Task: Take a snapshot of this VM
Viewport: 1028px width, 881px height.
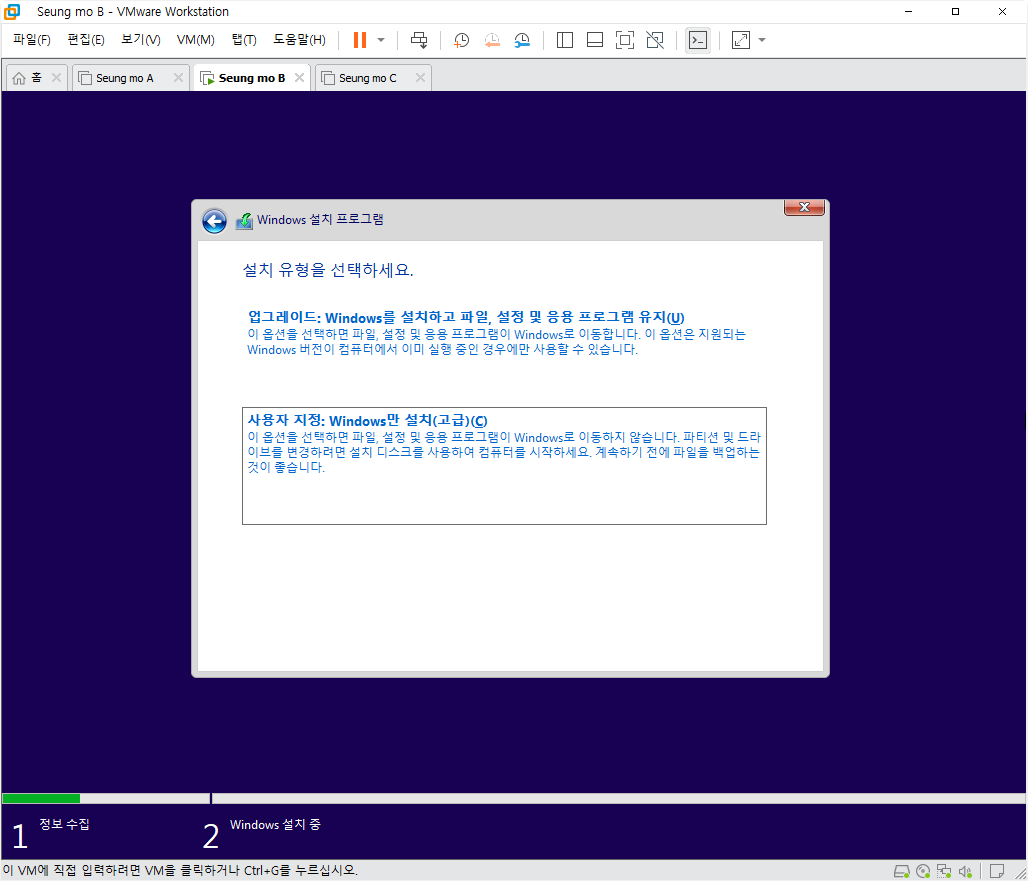Action: 462,40
